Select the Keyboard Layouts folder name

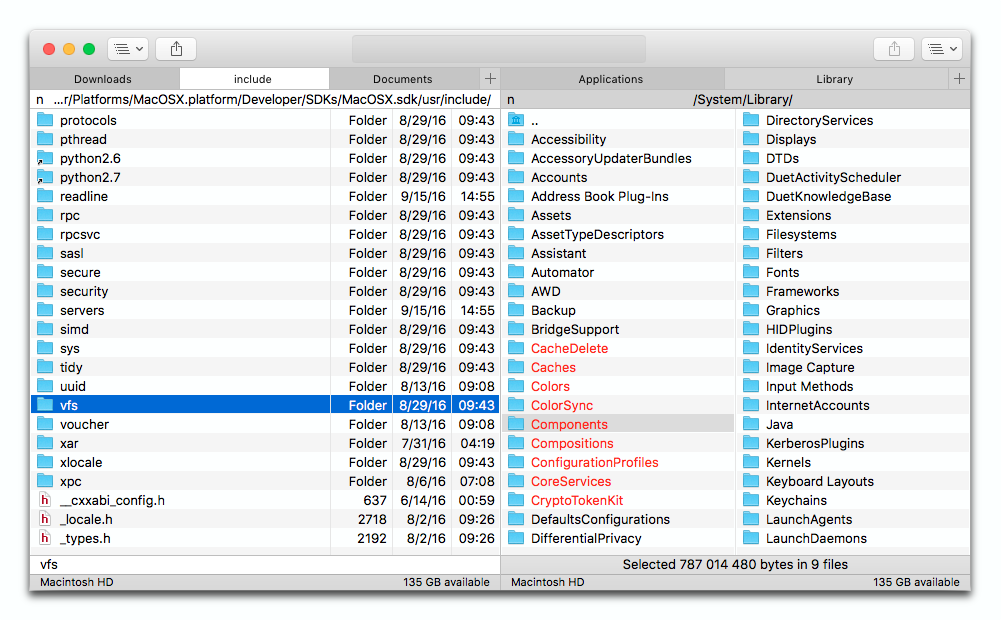click(820, 481)
